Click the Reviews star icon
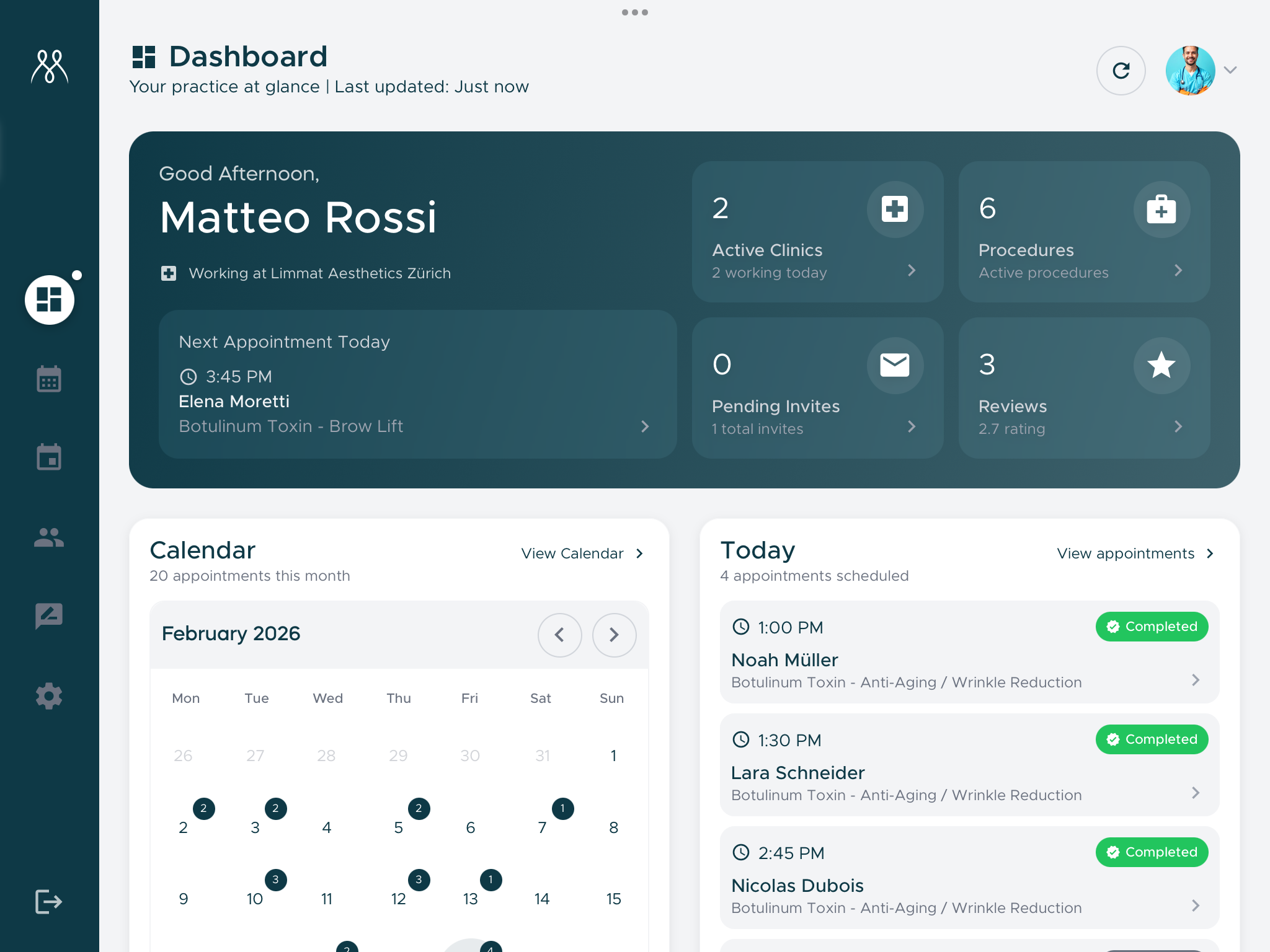 point(1161,365)
